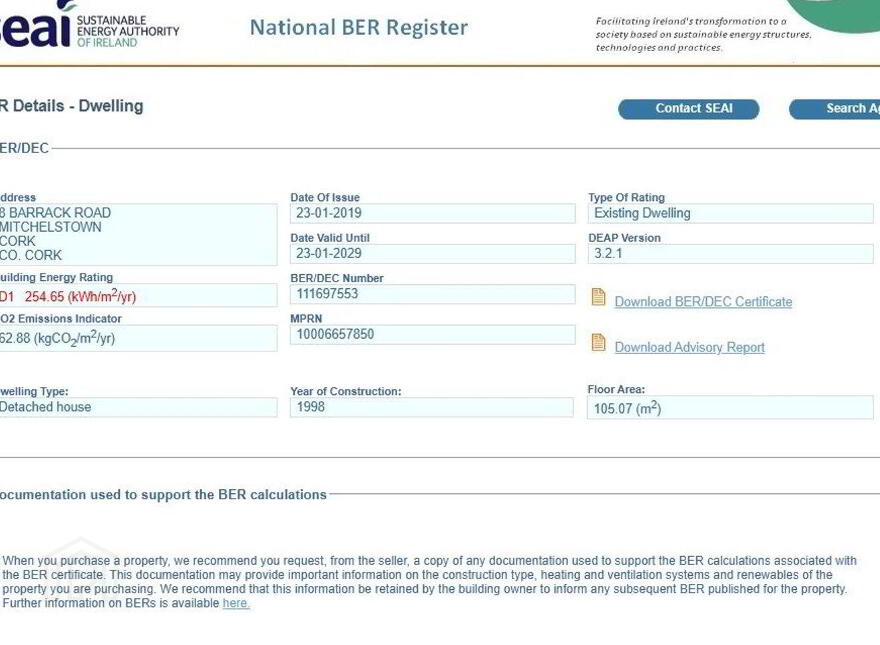Screen dimensions: 880x645
Task: Click the Year of Construction field 1998
Action: pos(432,408)
